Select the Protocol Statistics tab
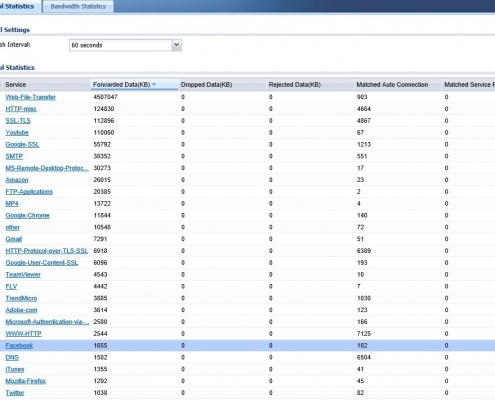Image resolution: width=495 pixels, height=400 pixels. point(19,6)
